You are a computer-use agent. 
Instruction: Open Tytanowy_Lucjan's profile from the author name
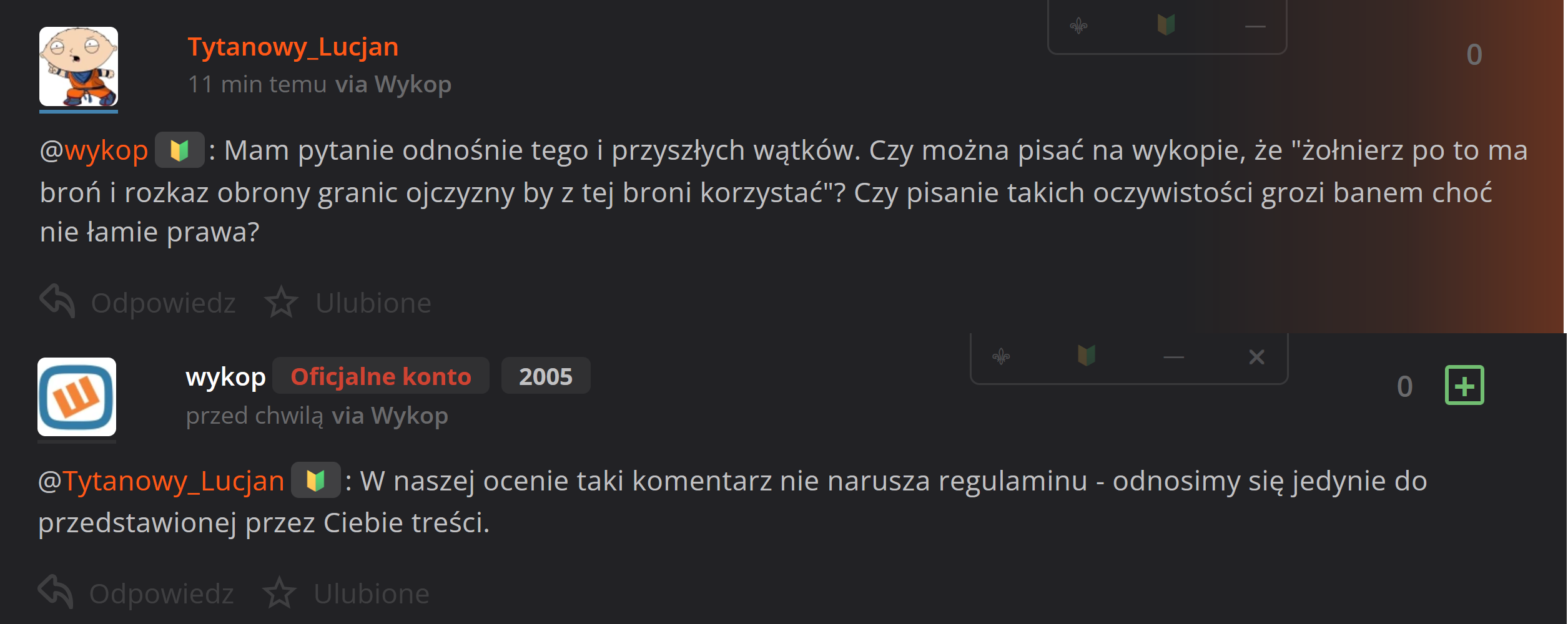pos(293,47)
